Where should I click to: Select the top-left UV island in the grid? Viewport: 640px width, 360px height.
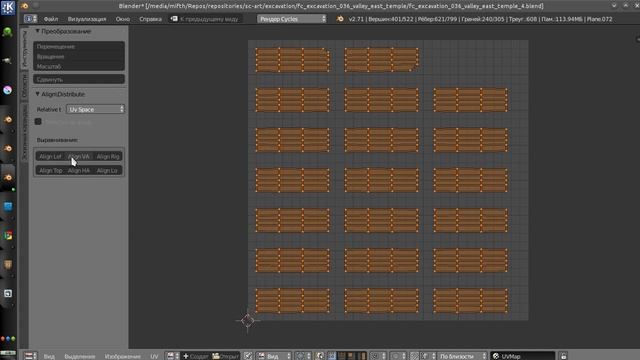pos(292,60)
